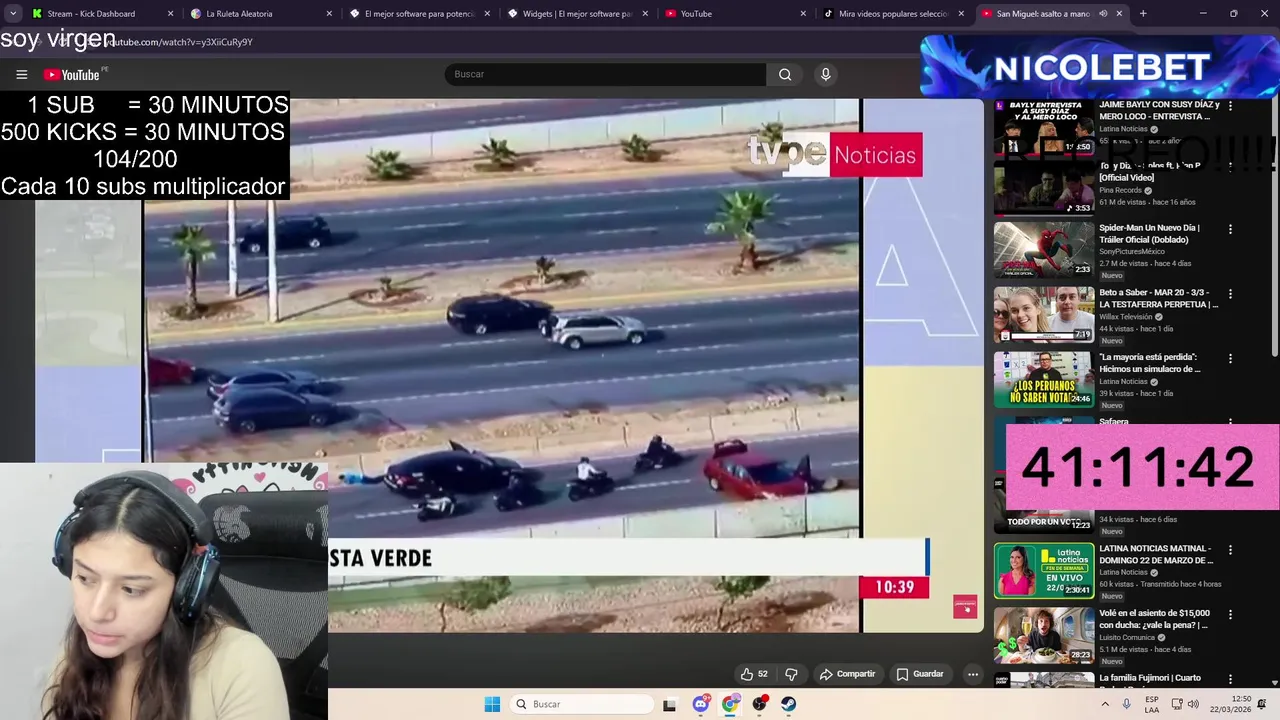
Task: Open options for La mayoría está perdida row
Action: 1230,358
